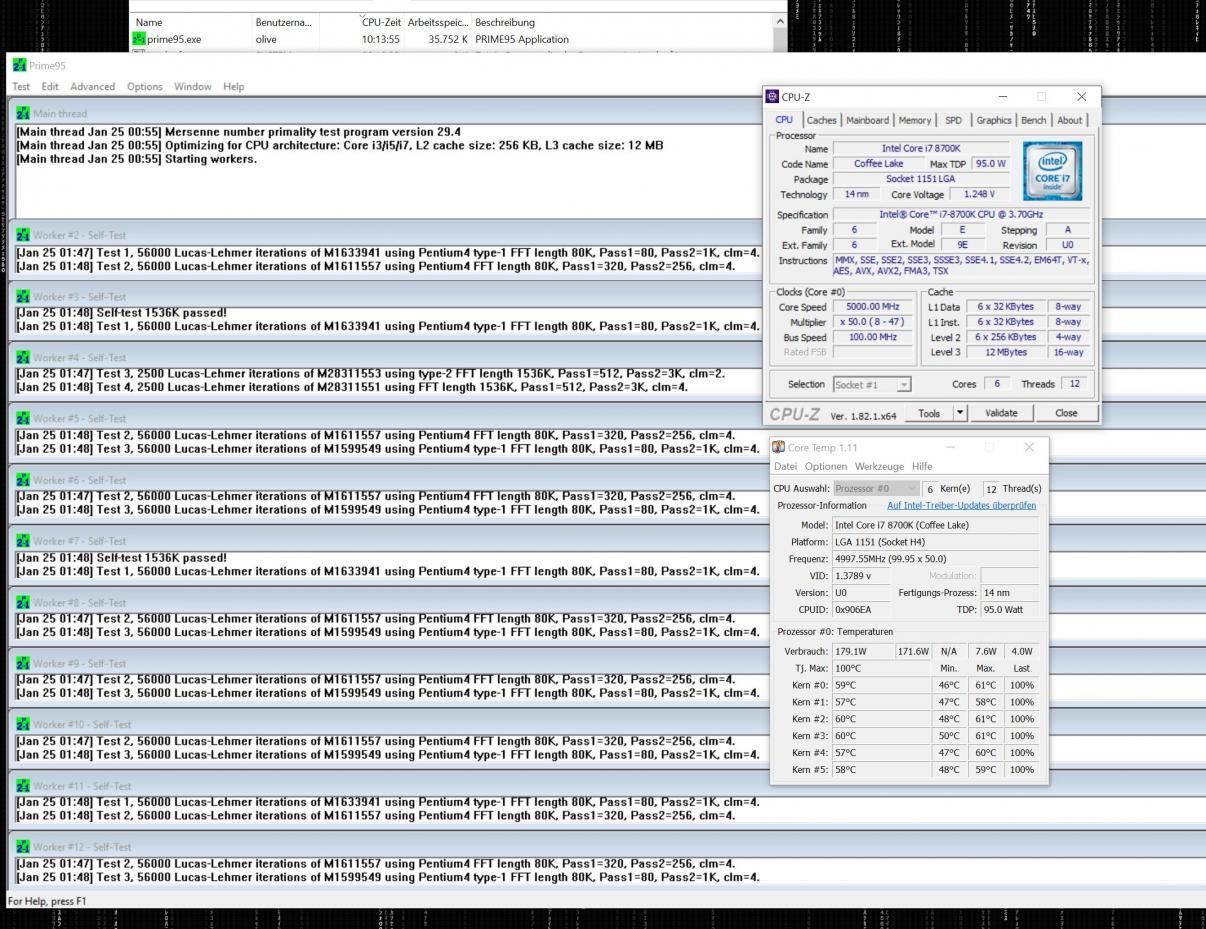Click the Main thread window icon
This screenshot has height=929, width=1206.
[x=23, y=113]
